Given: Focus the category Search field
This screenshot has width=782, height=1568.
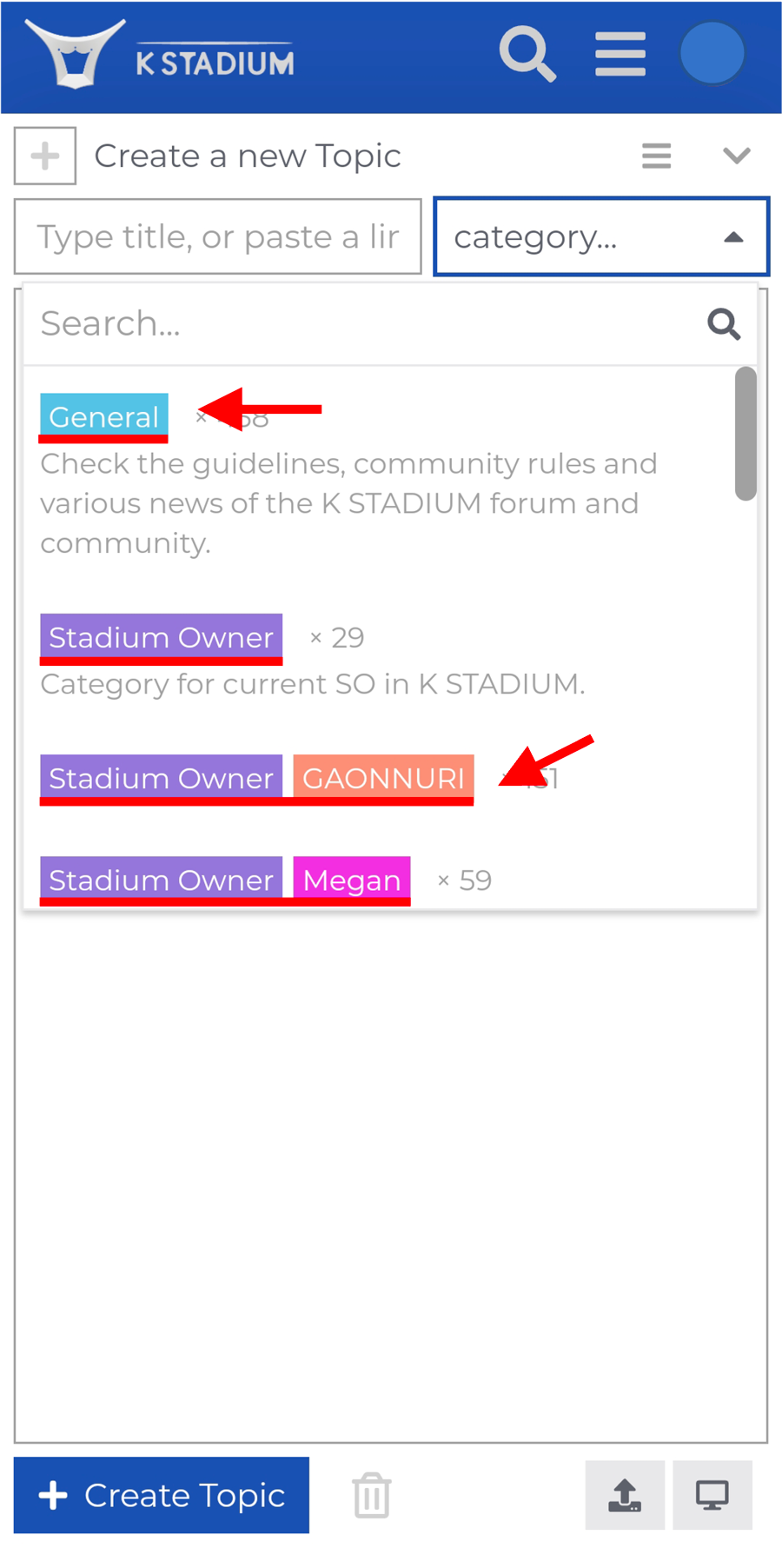Looking at the screenshot, I should click(365, 324).
